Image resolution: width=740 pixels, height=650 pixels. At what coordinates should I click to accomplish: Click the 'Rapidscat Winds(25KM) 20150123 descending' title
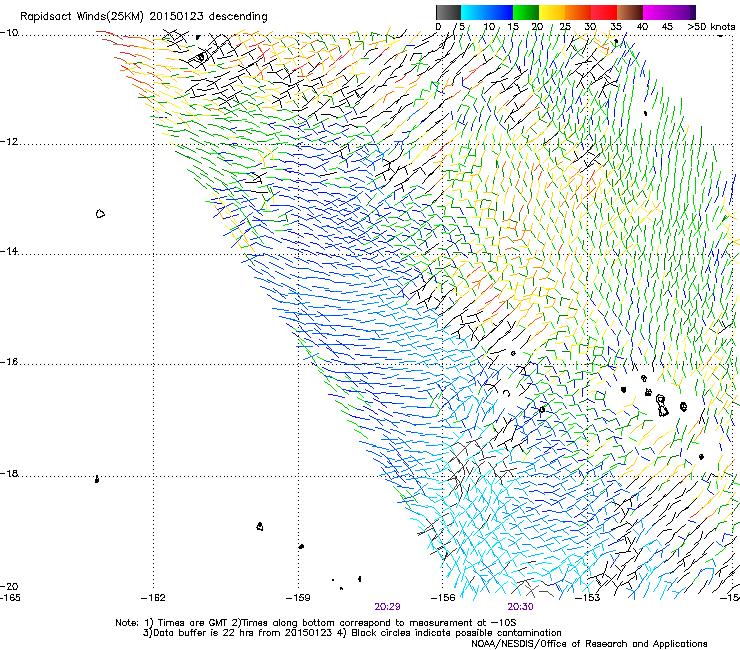coord(143,17)
